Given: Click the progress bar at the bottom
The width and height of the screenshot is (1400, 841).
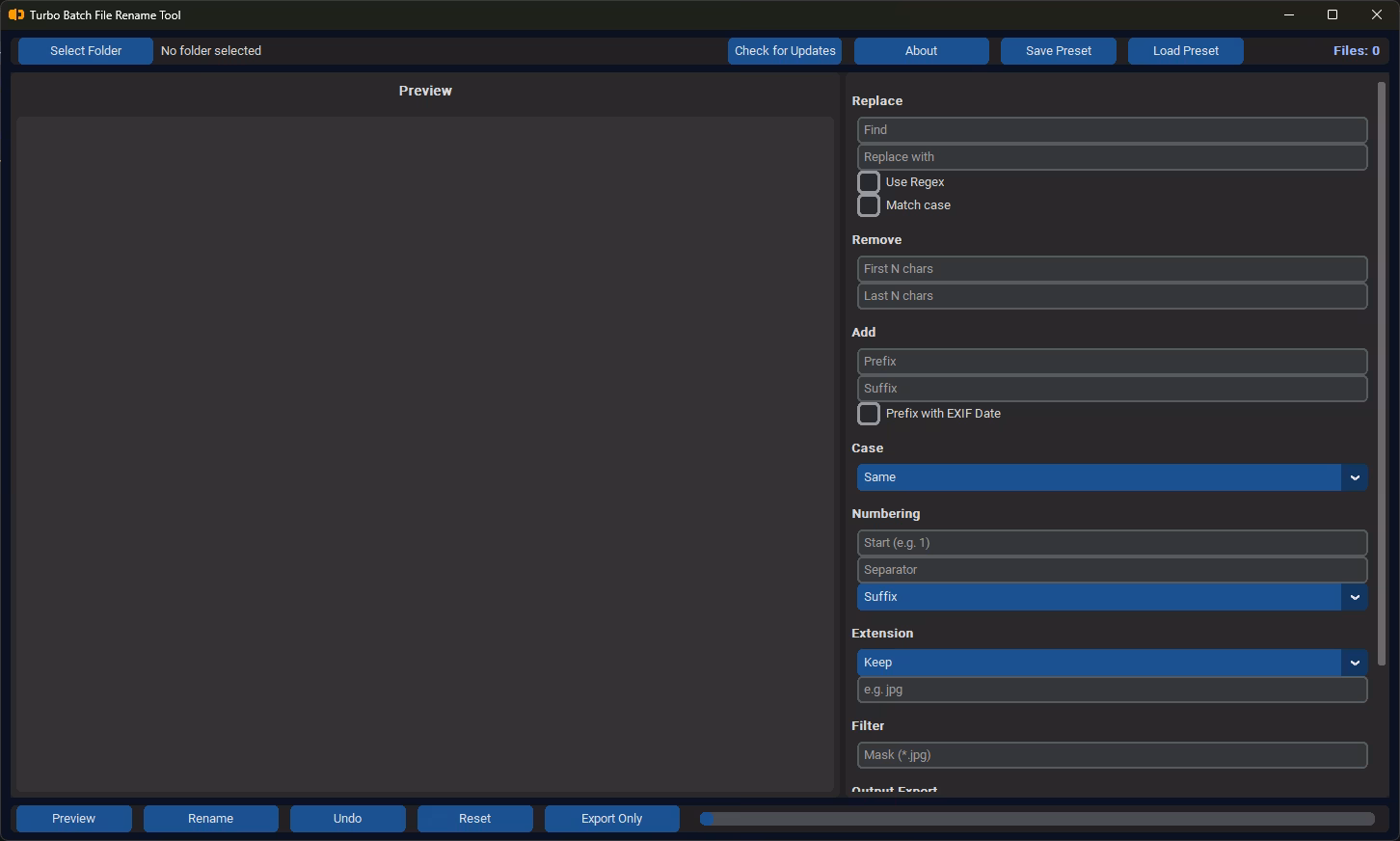Looking at the screenshot, I should point(1037,819).
